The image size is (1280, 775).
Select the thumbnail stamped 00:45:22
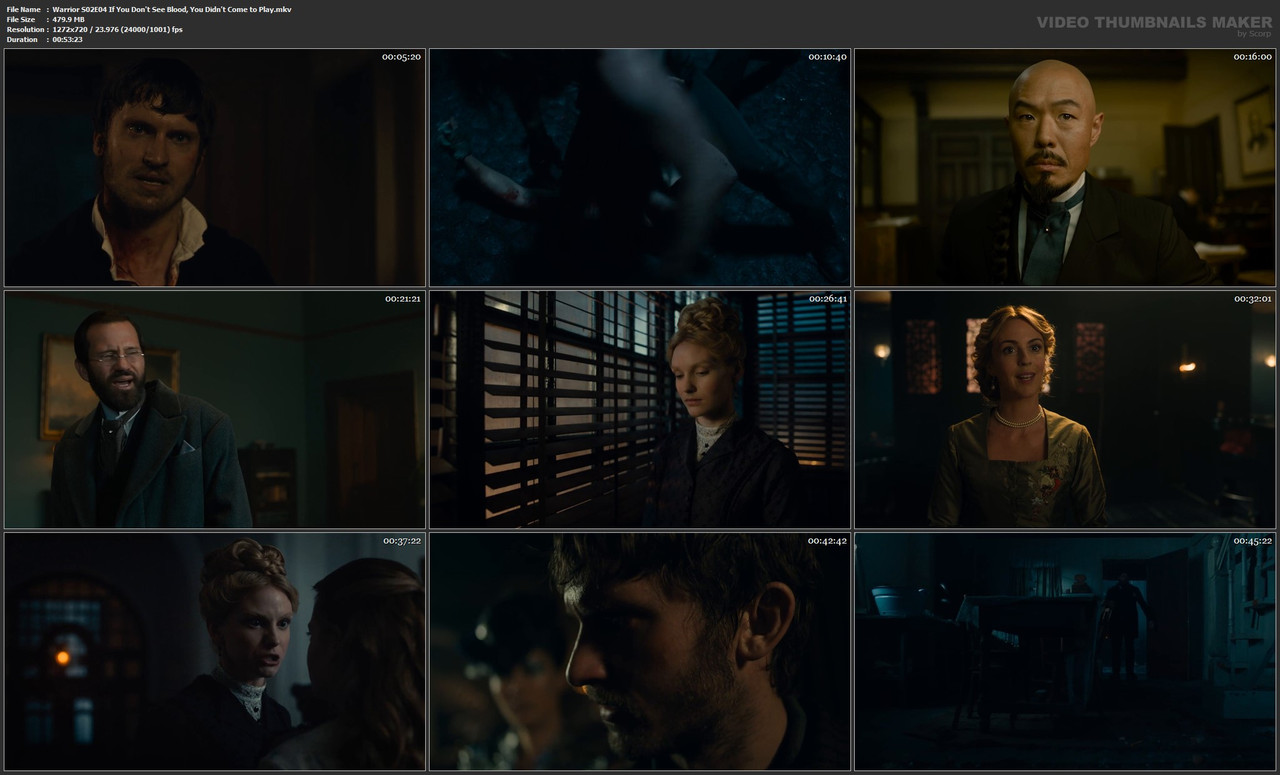(1065, 651)
